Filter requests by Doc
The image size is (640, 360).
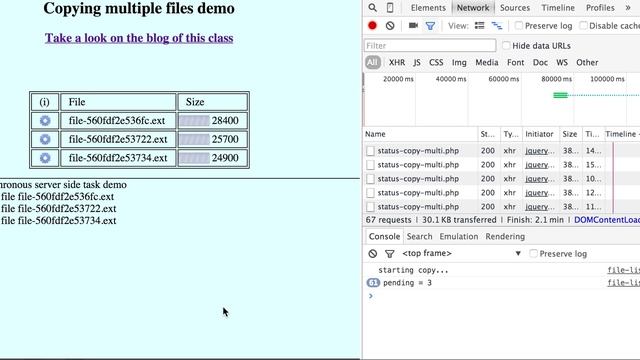[x=540, y=62]
